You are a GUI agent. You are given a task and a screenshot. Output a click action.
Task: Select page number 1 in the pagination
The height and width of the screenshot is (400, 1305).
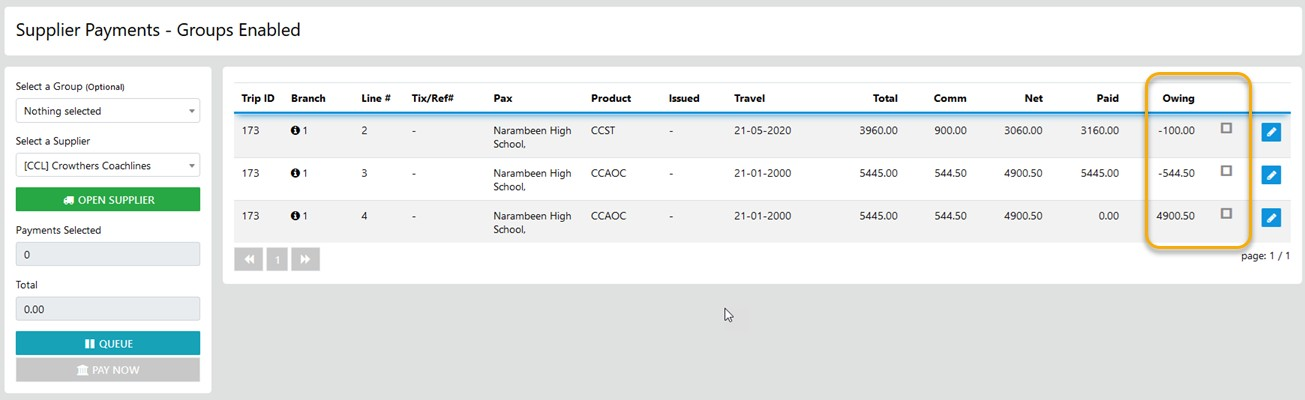(277, 259)
